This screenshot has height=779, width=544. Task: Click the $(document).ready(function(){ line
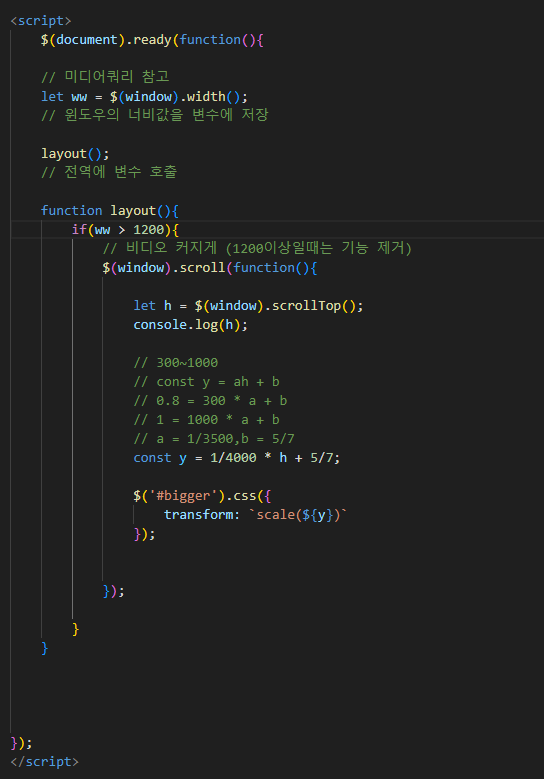coord(152,40)
